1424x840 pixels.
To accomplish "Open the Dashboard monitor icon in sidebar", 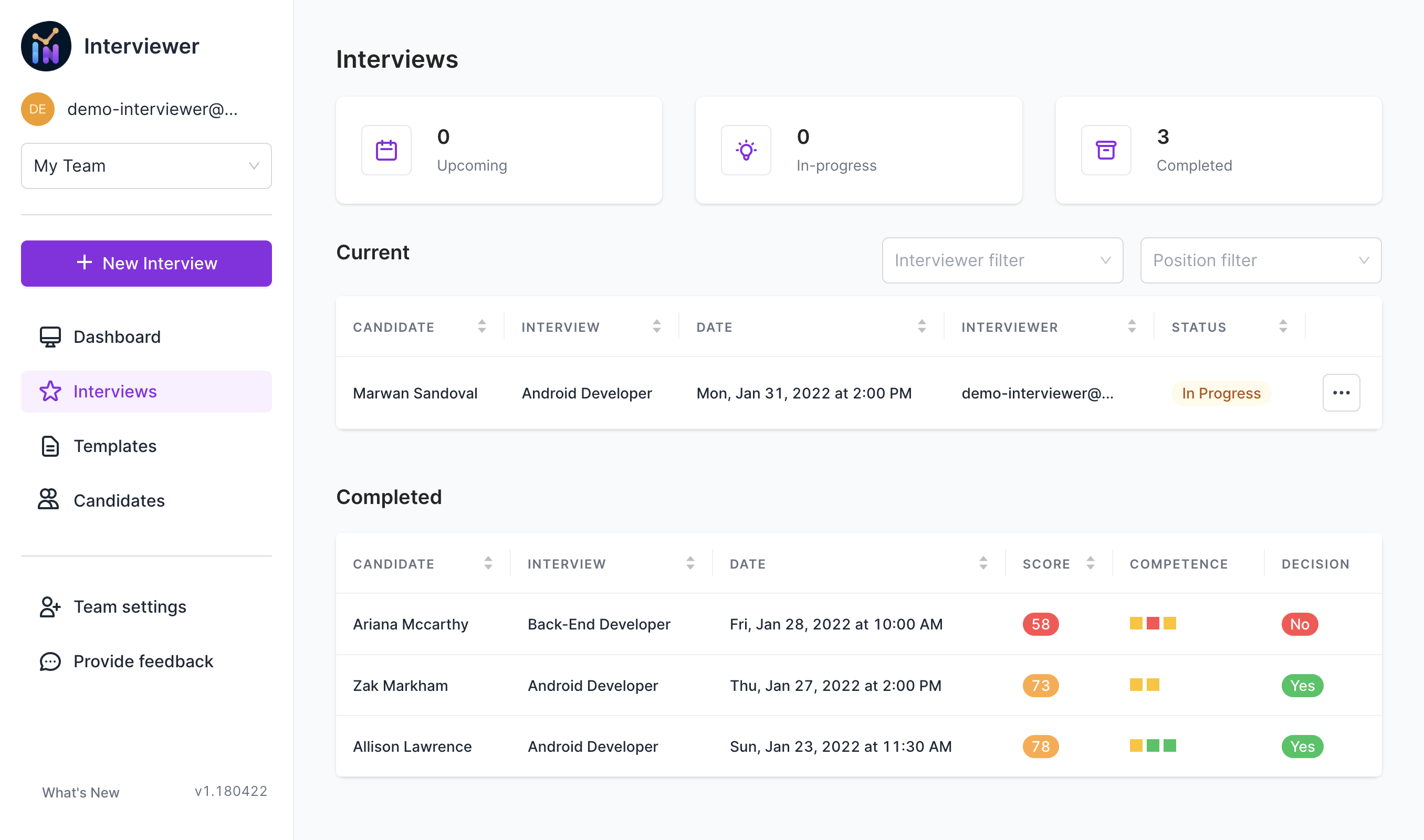I will [50, 336].
